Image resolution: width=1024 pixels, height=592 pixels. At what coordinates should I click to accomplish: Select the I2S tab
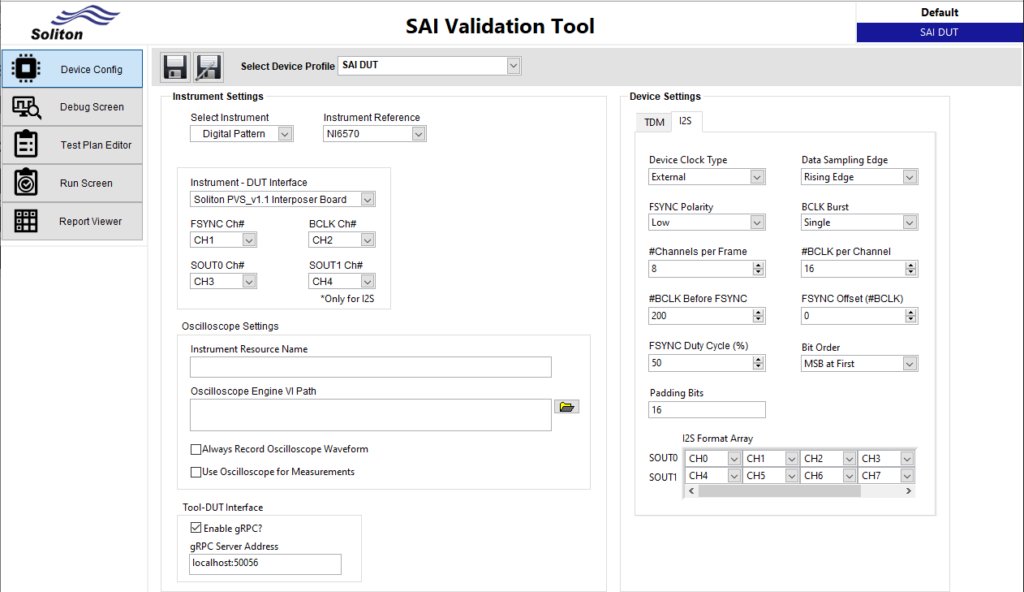[684, 121]
